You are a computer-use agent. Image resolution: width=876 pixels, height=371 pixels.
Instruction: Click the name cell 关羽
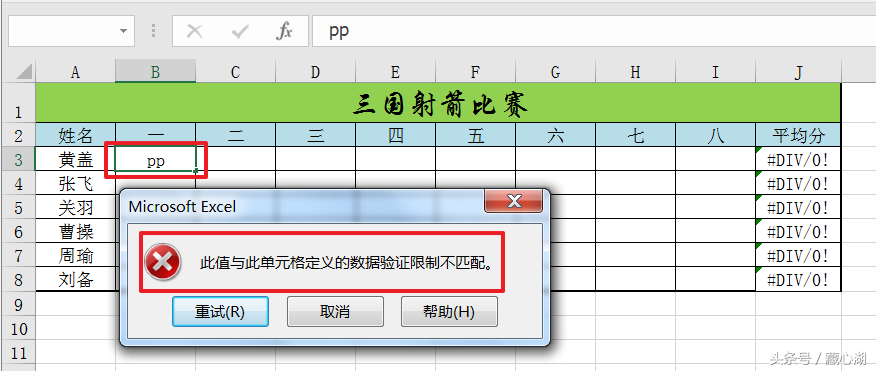(x=75, y=207)
